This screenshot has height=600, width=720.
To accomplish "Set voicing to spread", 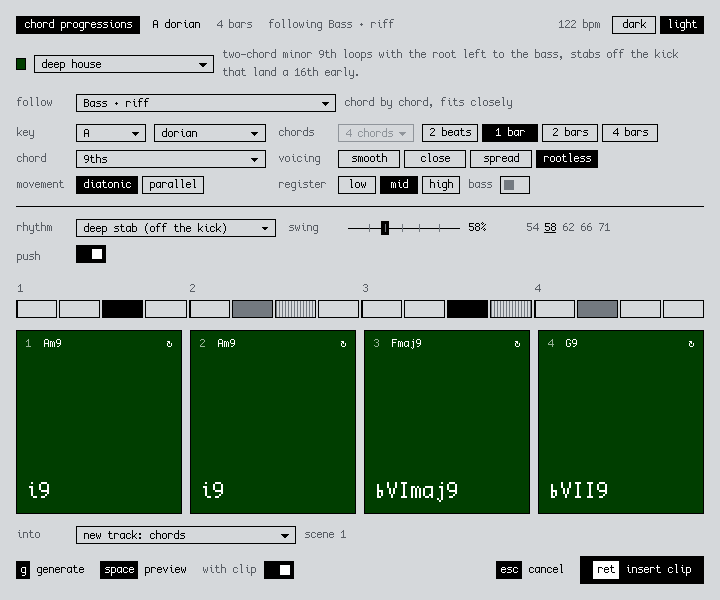I will [501, 159].
